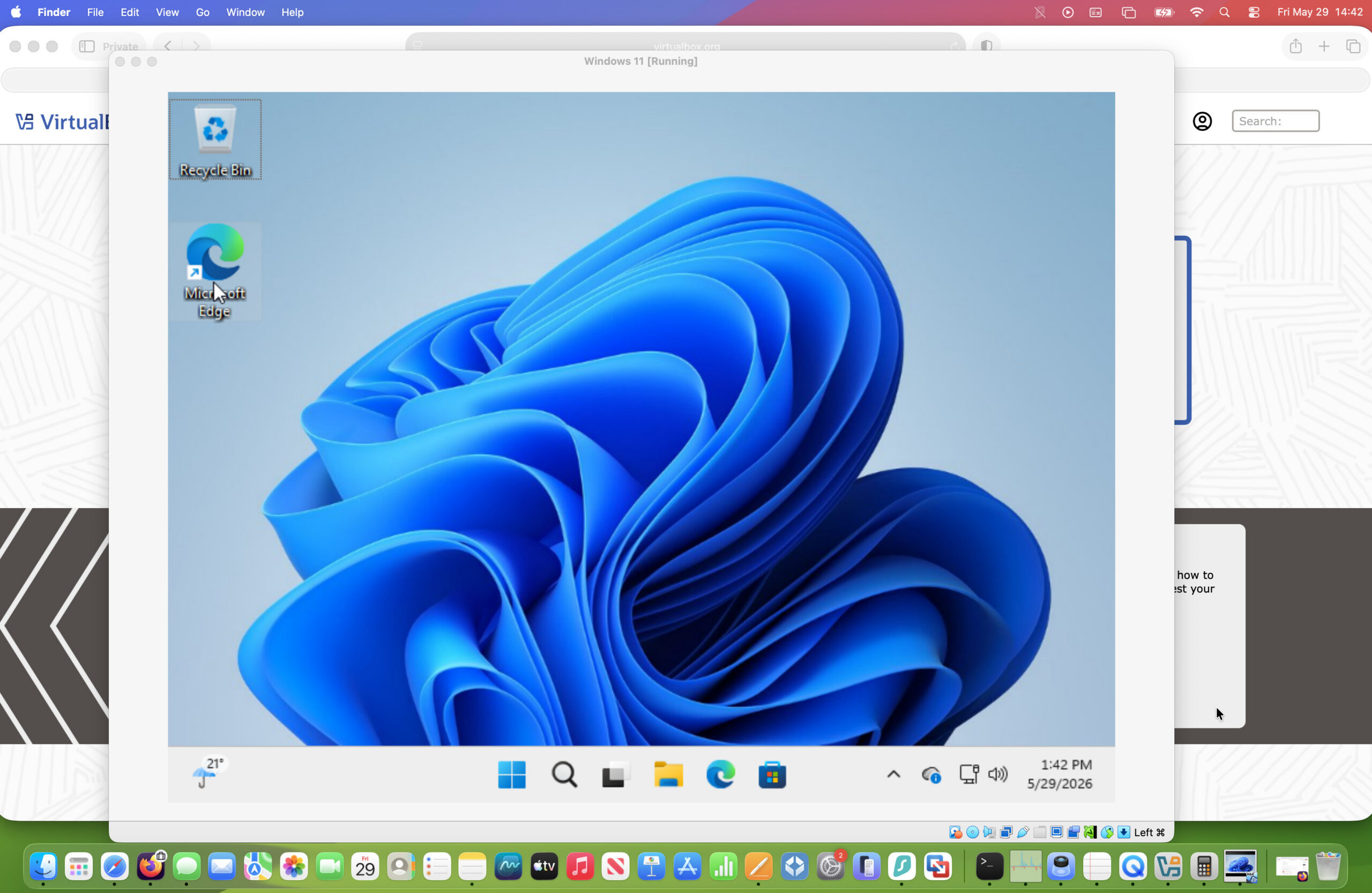Open the View menu
This screenshot has width=1372, height=893.
point(167,12)
